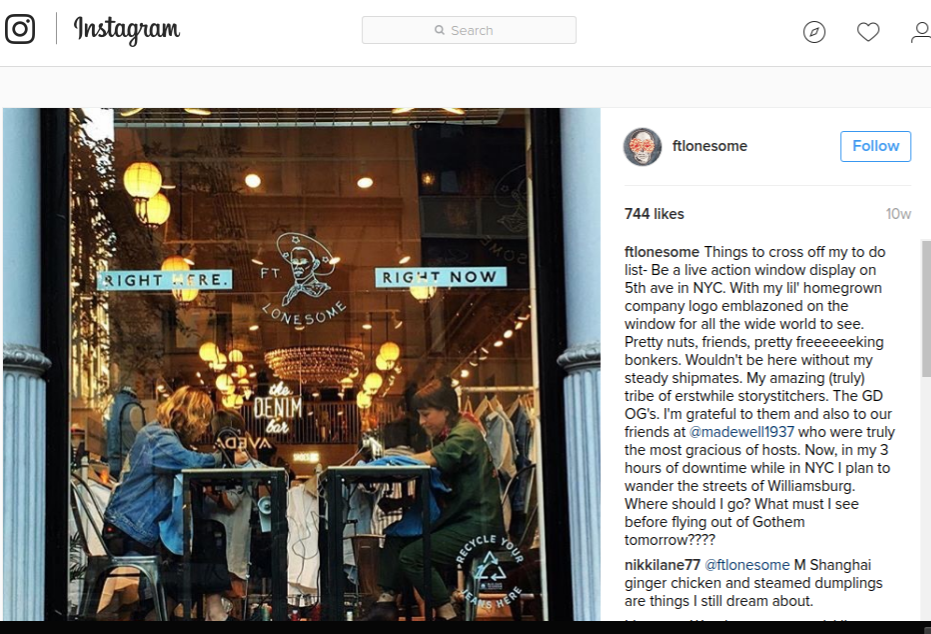
Task: Click the storefront window post photo
Action: tap(302, 364)
